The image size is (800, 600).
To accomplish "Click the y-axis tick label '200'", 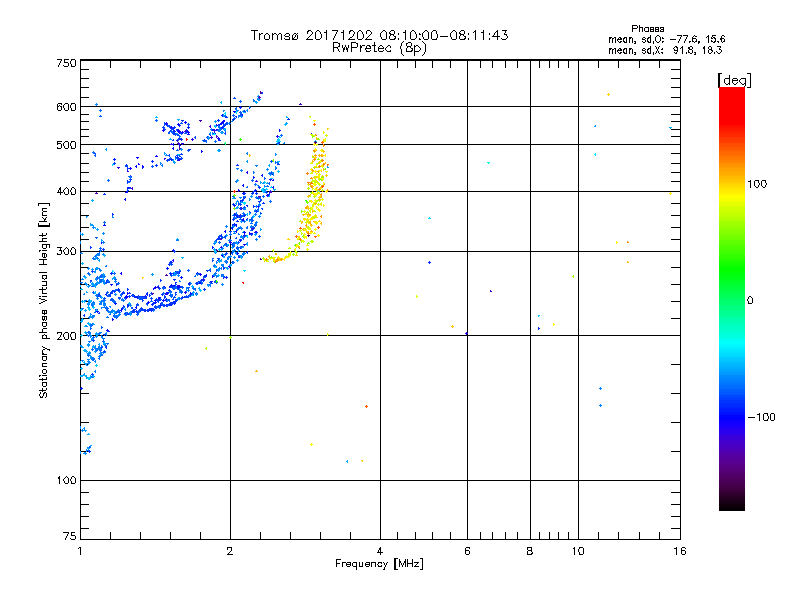I will tap(66, 336).
